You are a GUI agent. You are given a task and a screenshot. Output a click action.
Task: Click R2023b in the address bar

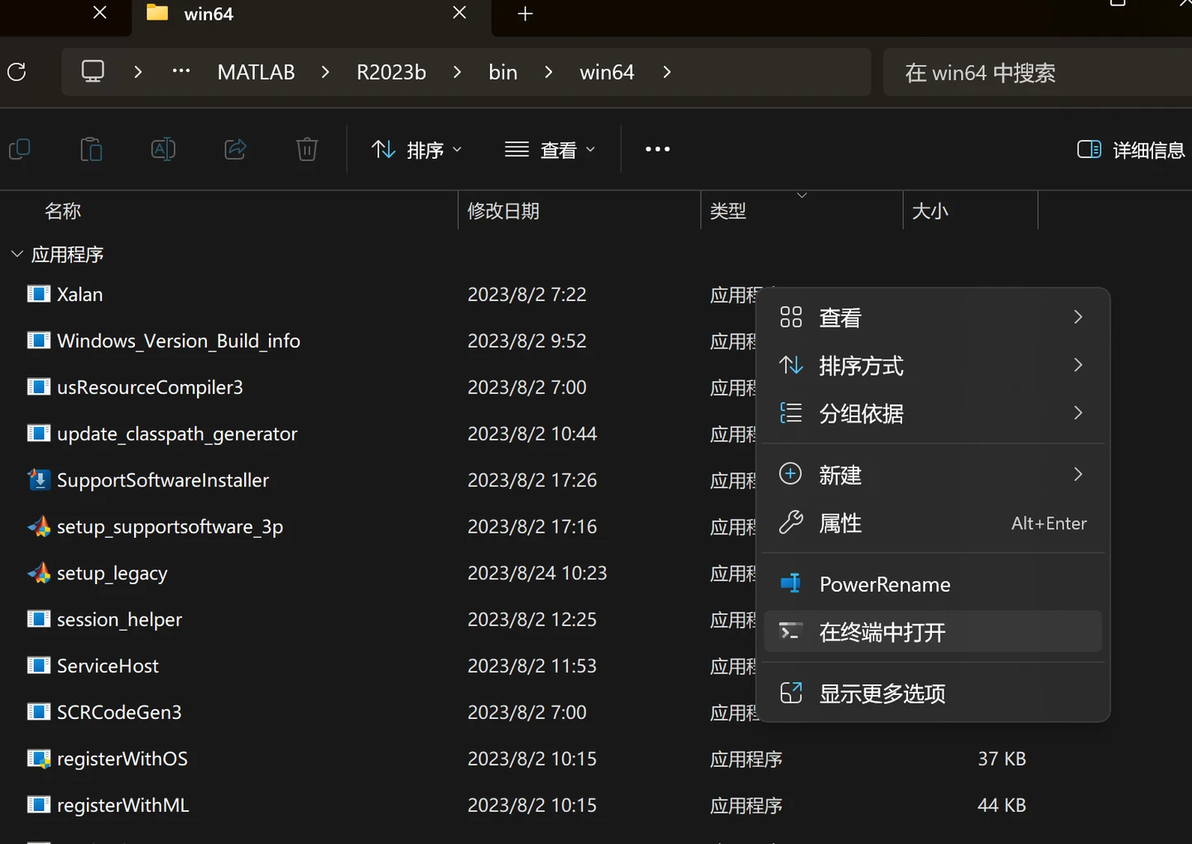click(x=392, y=72)
